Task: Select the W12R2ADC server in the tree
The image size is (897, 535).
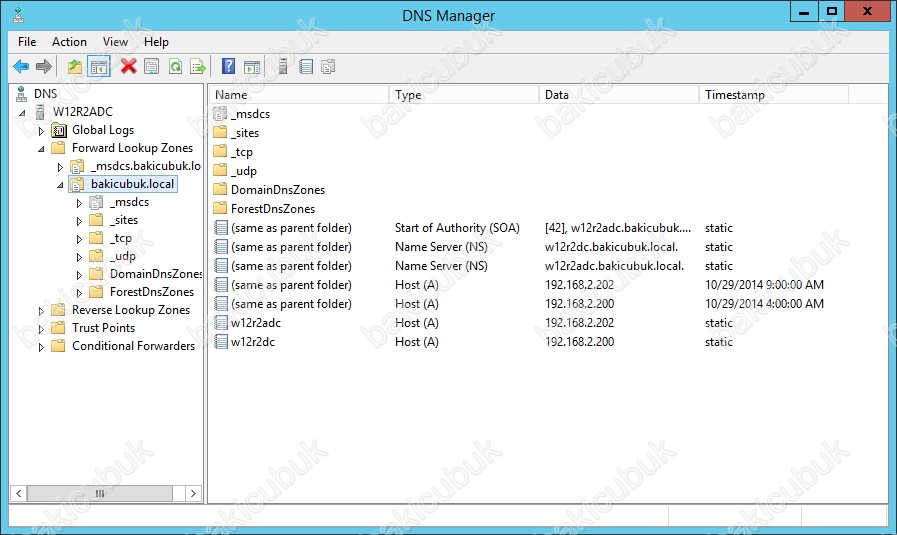Action: pyautogui.click(x=83, y=112)
